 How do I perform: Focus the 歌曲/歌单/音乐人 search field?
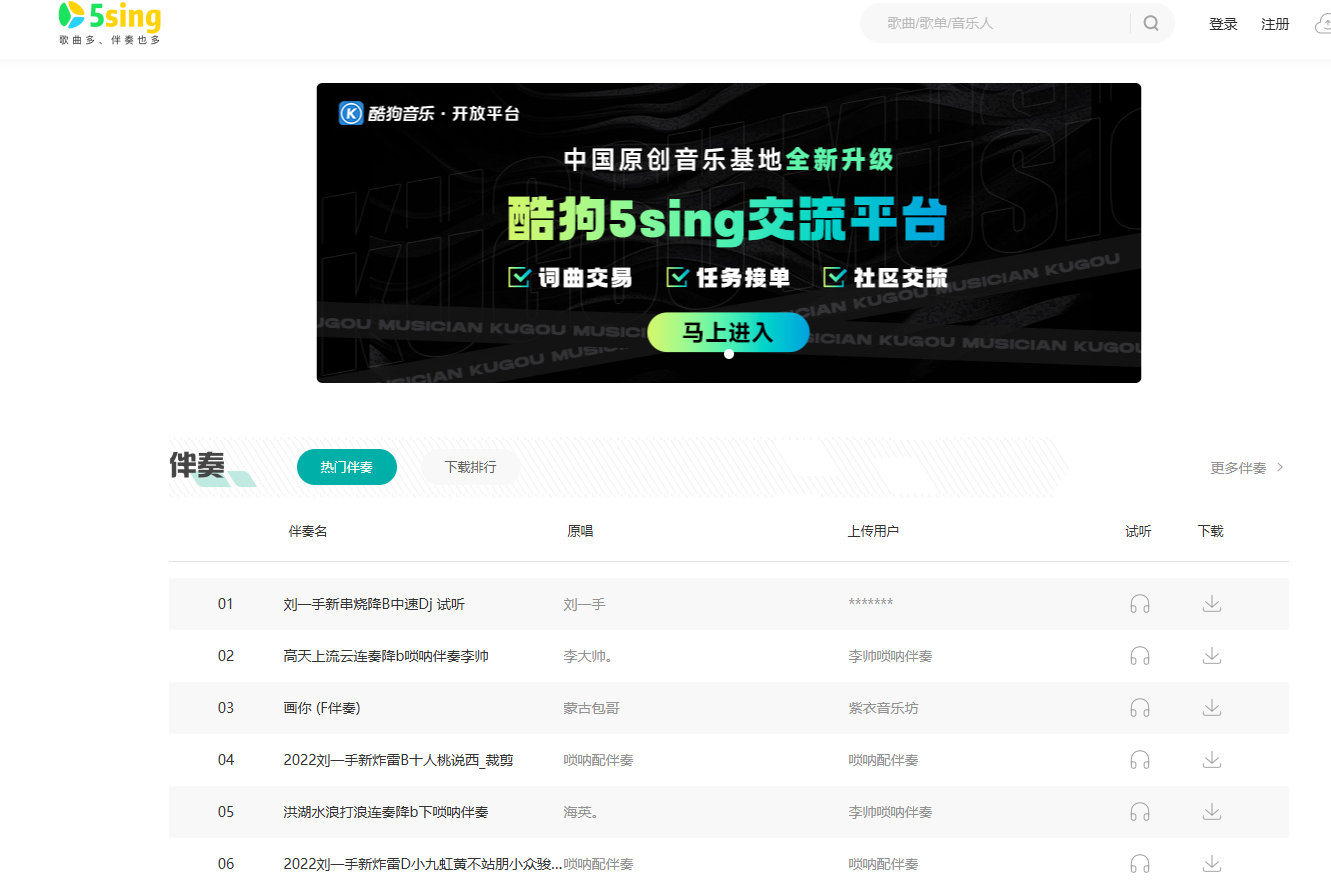1000,23
